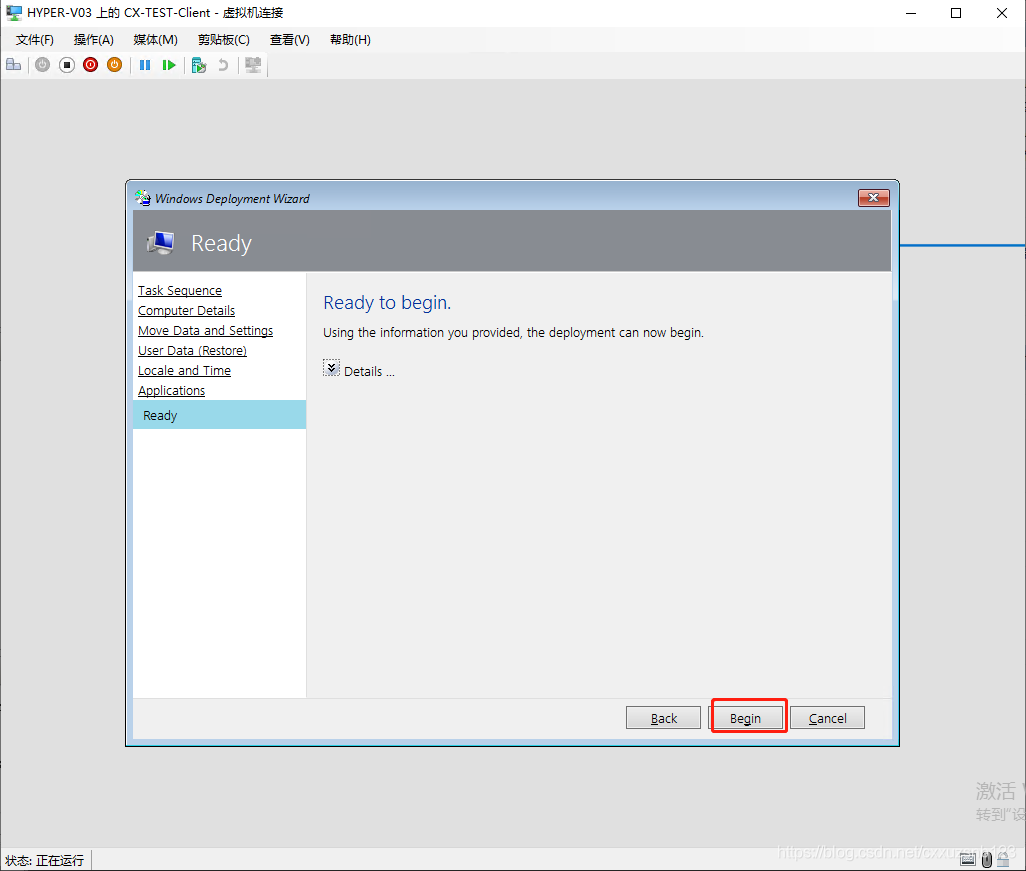Image resolution: width=1026 pixels, height=871 pixels.
Task: Click the Deployment Wizard title bar icon
Action: tap(143, 198)
